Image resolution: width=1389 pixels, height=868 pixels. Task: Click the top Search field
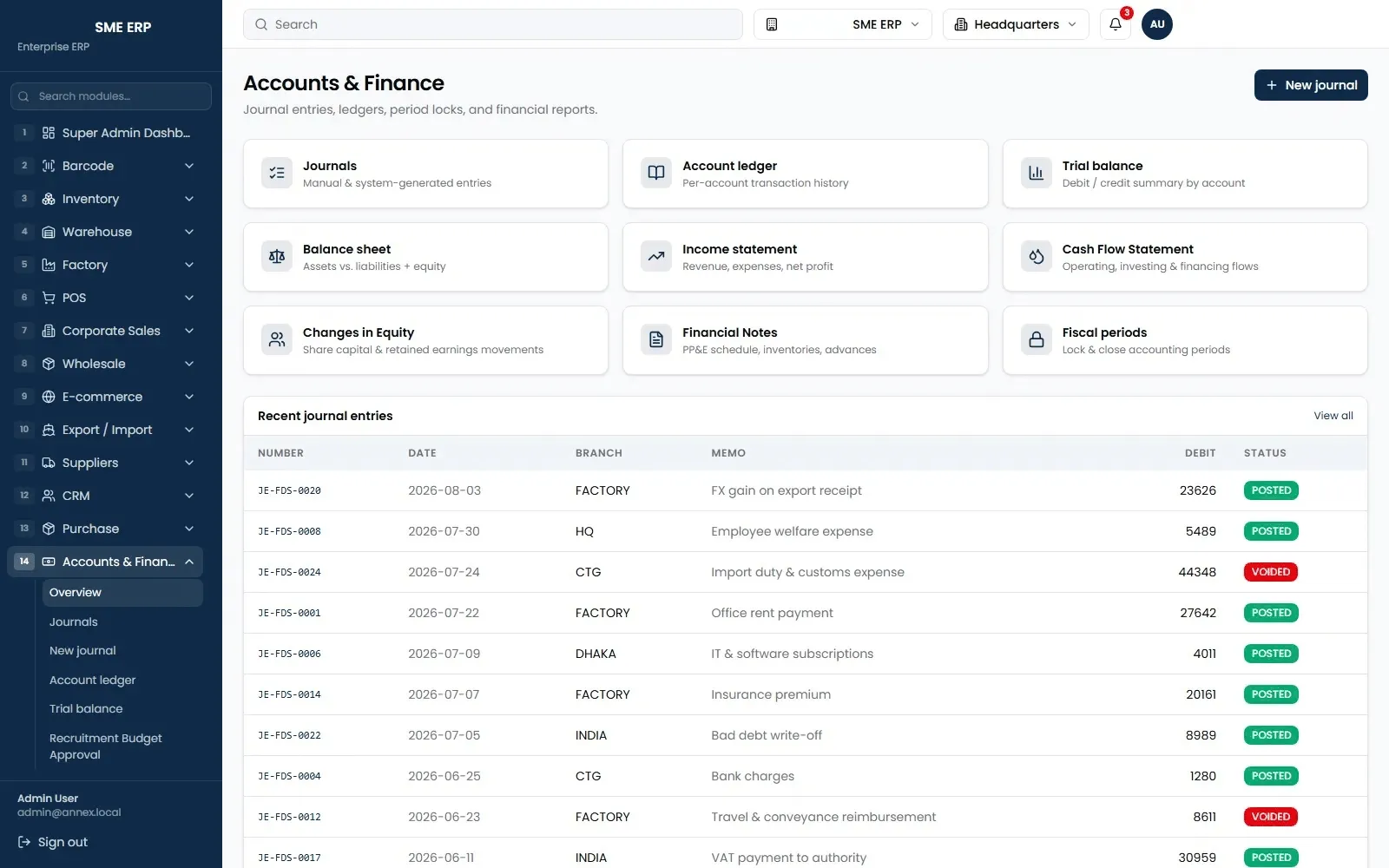coord(493,24)
